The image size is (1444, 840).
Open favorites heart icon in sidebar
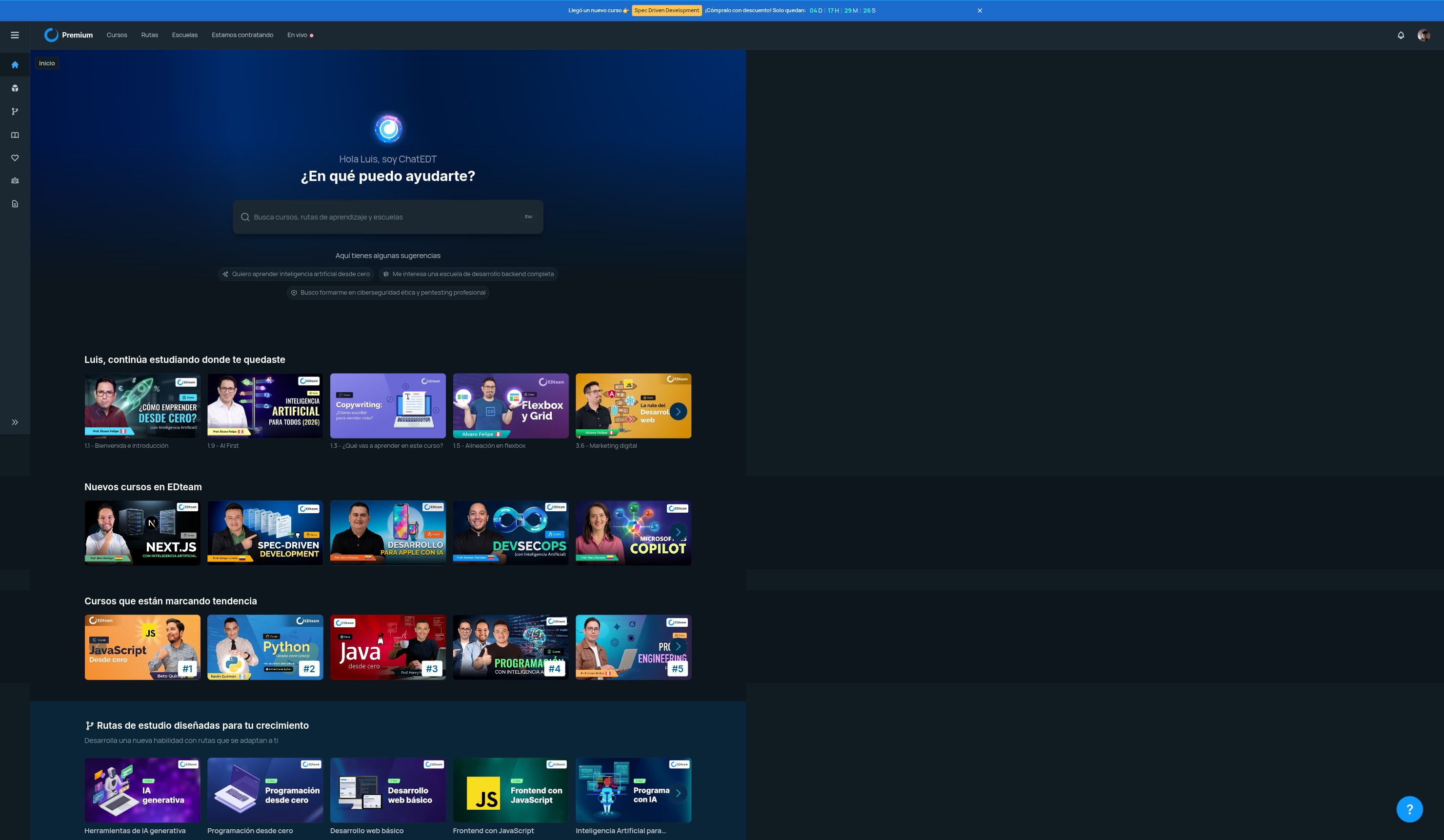[x=15, y=158]
